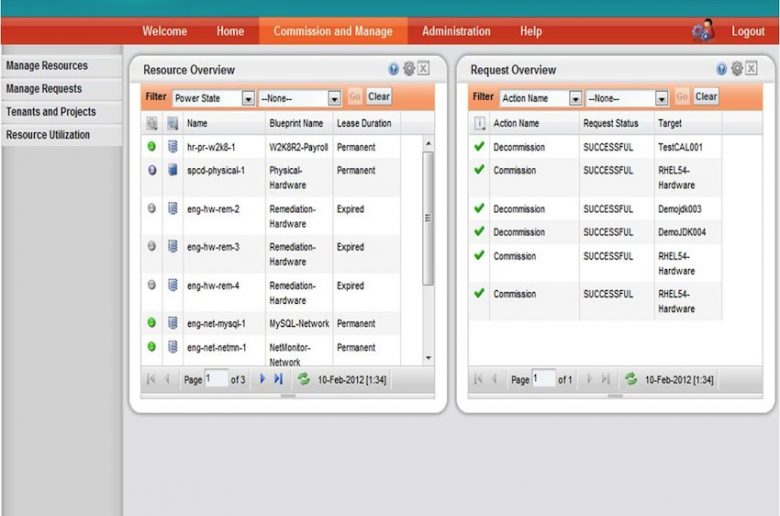Screen dimensions: 780x516
Task: Click server icon of eng-hw-rem-3 row
Action: tap(173, 246)
